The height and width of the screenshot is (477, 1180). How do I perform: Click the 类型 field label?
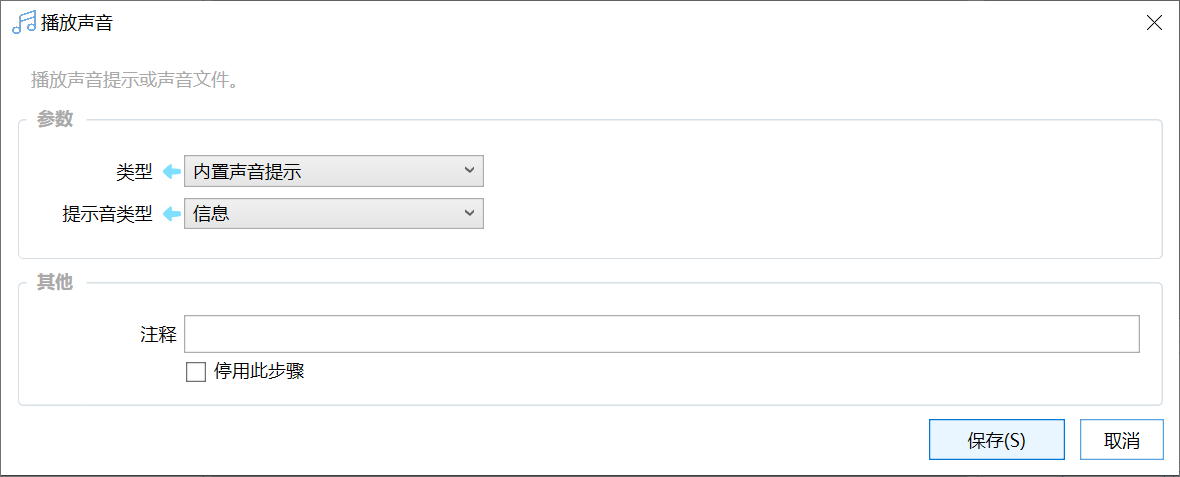tap(134, 172)
